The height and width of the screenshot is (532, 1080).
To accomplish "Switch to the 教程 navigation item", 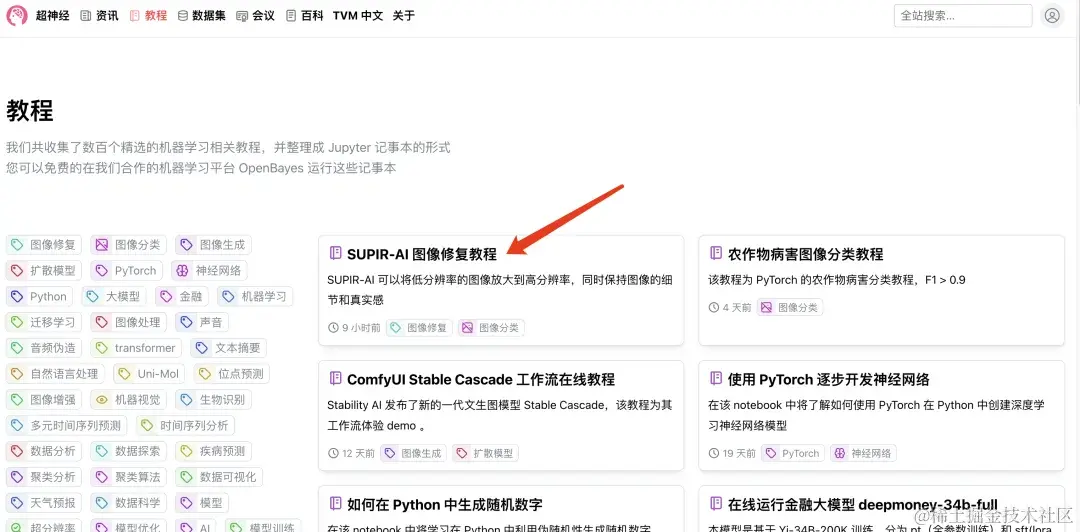I will 148,15.
